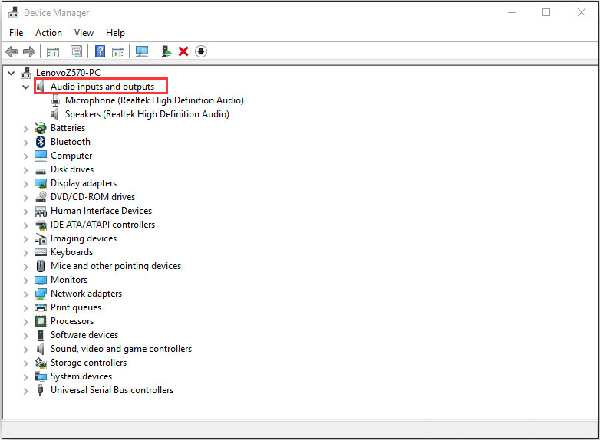Viewport: 600px width, 440px height.
Task: Click the Device Manager title bar icon
Action: 13,13
